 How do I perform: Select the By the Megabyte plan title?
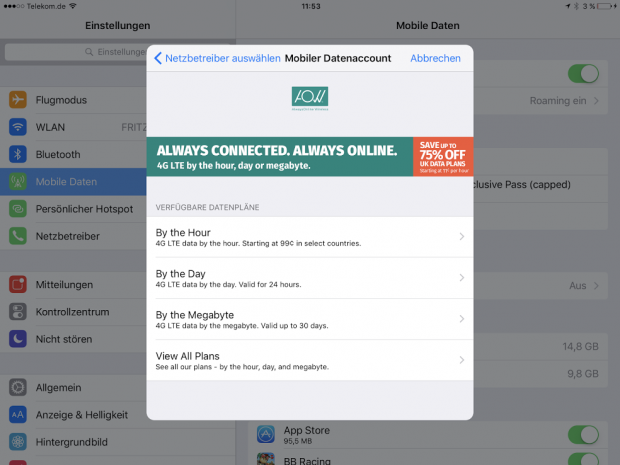(x=195, y=315)
